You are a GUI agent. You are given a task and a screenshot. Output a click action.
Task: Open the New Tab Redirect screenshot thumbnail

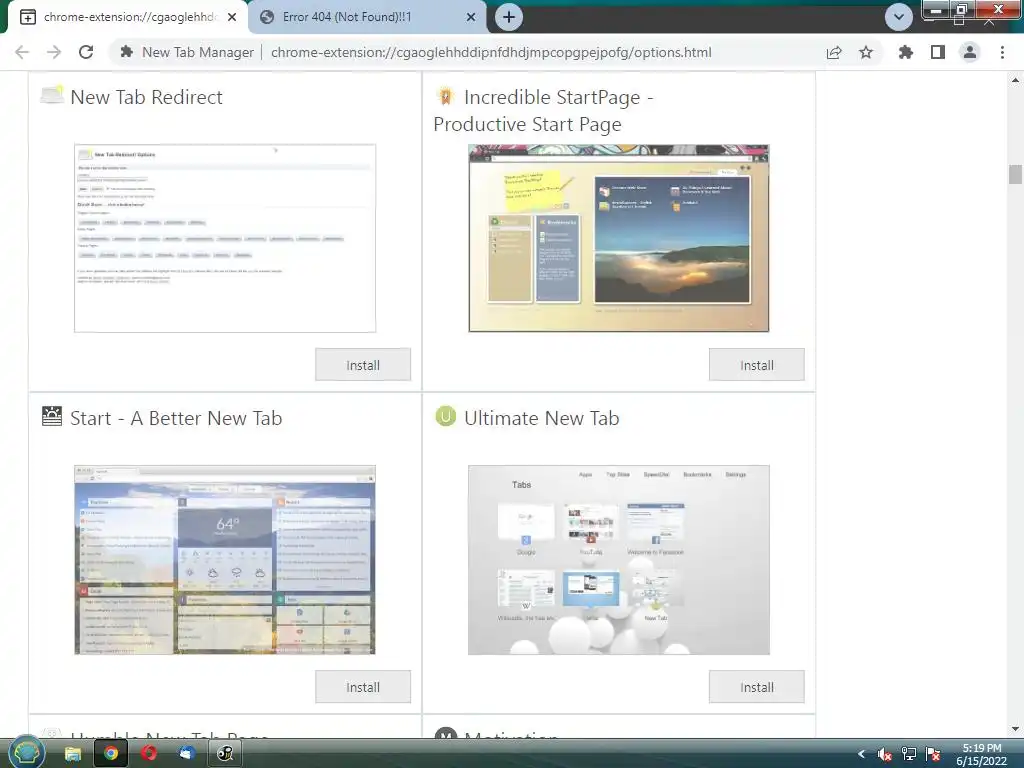(x=225, y=238)
